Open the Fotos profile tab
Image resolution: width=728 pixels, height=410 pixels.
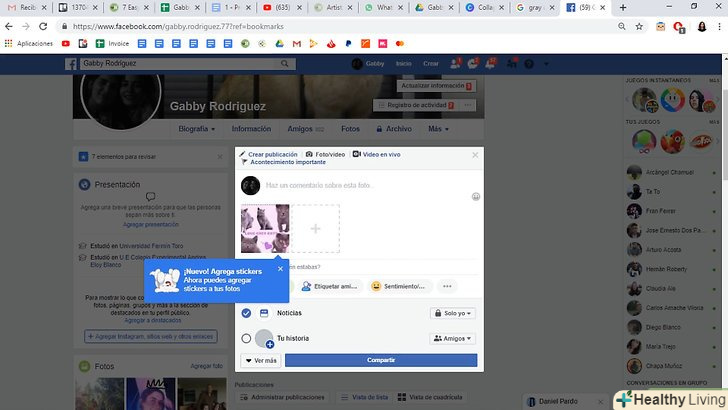350,129
